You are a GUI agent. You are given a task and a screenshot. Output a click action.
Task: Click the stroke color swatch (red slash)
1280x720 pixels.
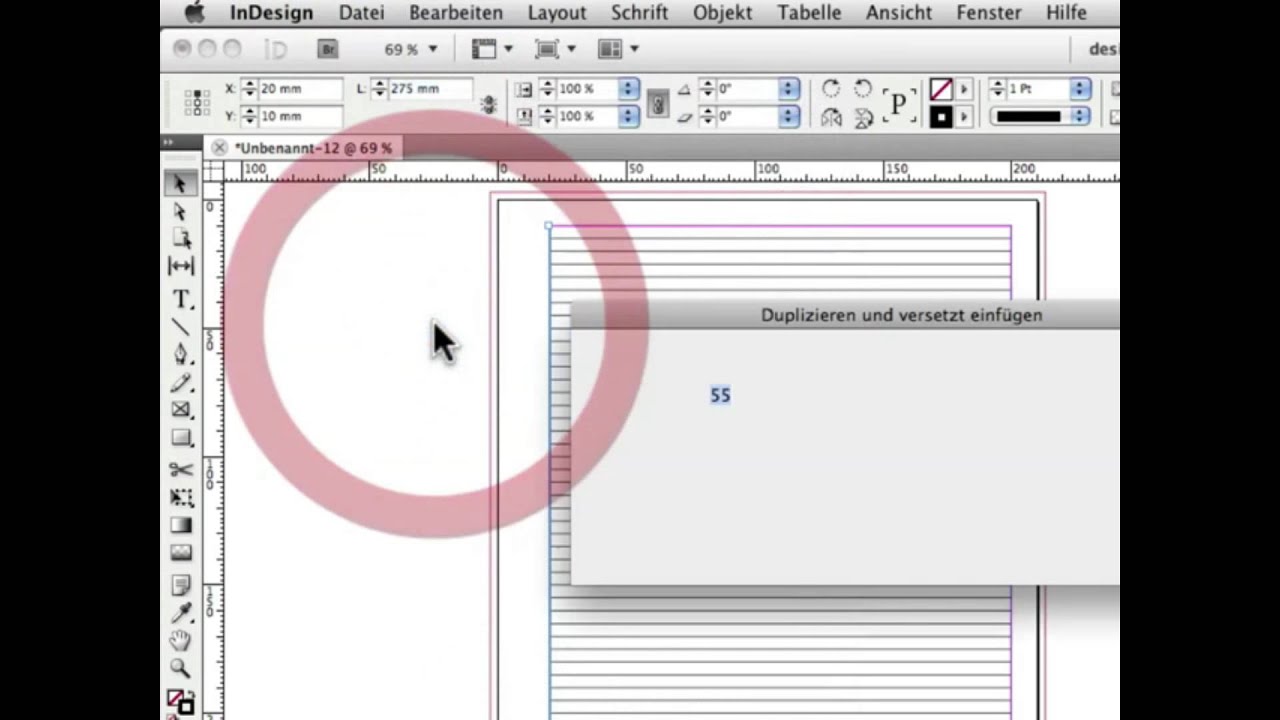pos(941,90)
